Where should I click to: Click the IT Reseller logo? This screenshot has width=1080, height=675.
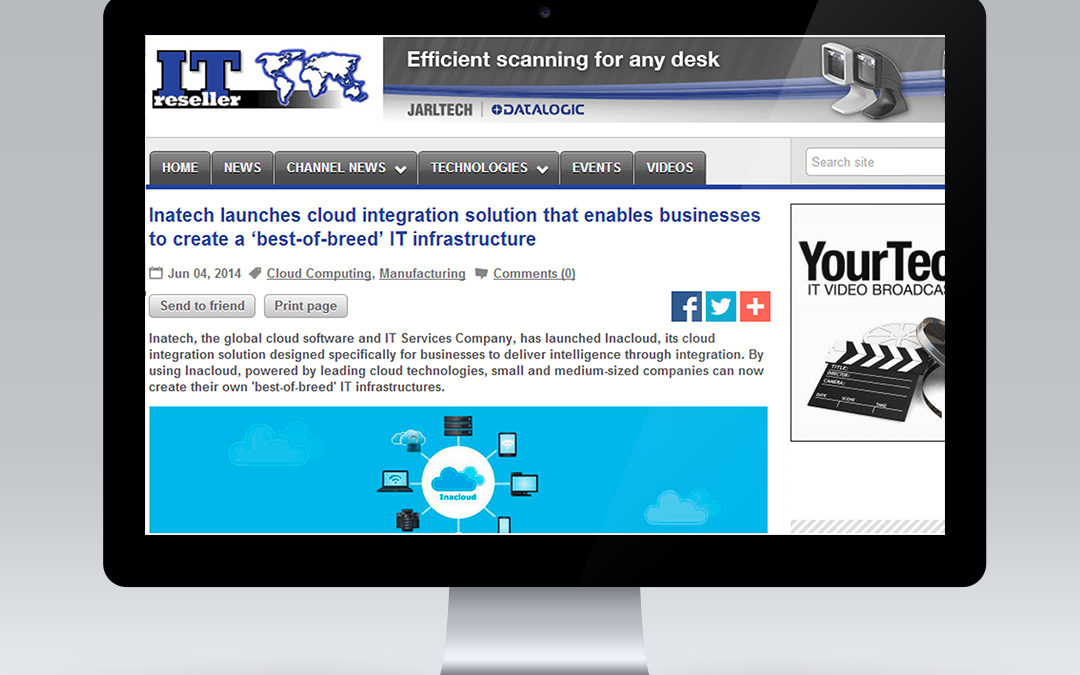point(260,79)
